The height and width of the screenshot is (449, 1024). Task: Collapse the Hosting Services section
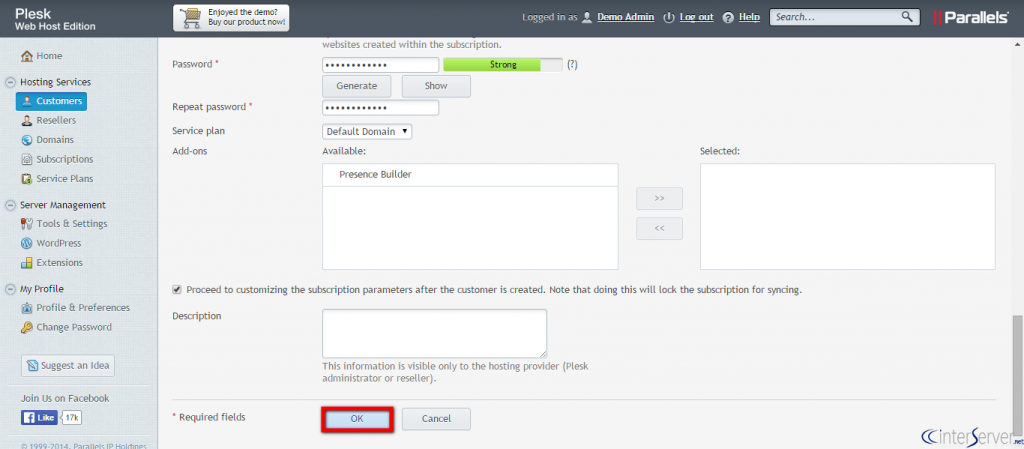point(10,83)
